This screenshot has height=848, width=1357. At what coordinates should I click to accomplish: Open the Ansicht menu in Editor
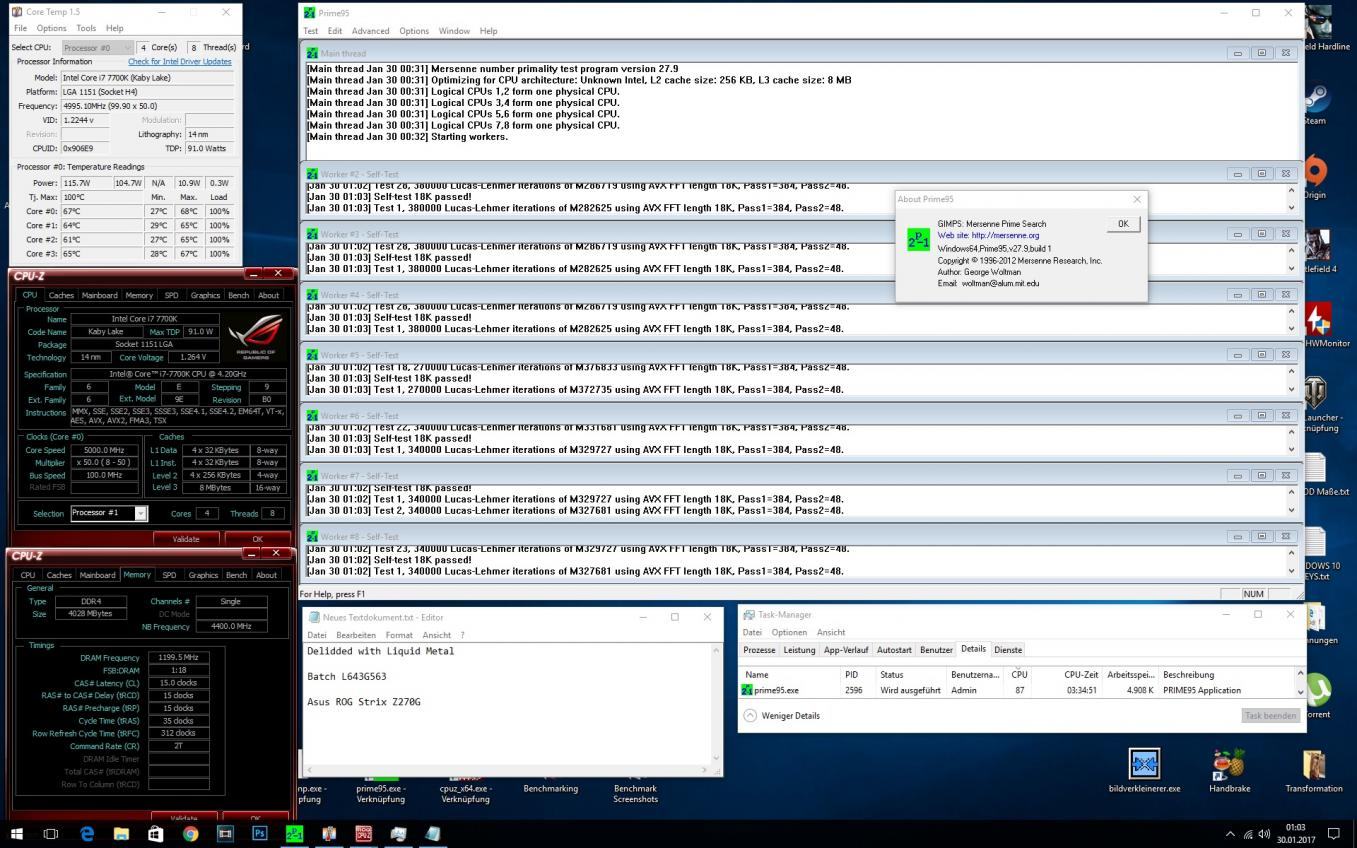pyautogui.click(x=436, y=635)
